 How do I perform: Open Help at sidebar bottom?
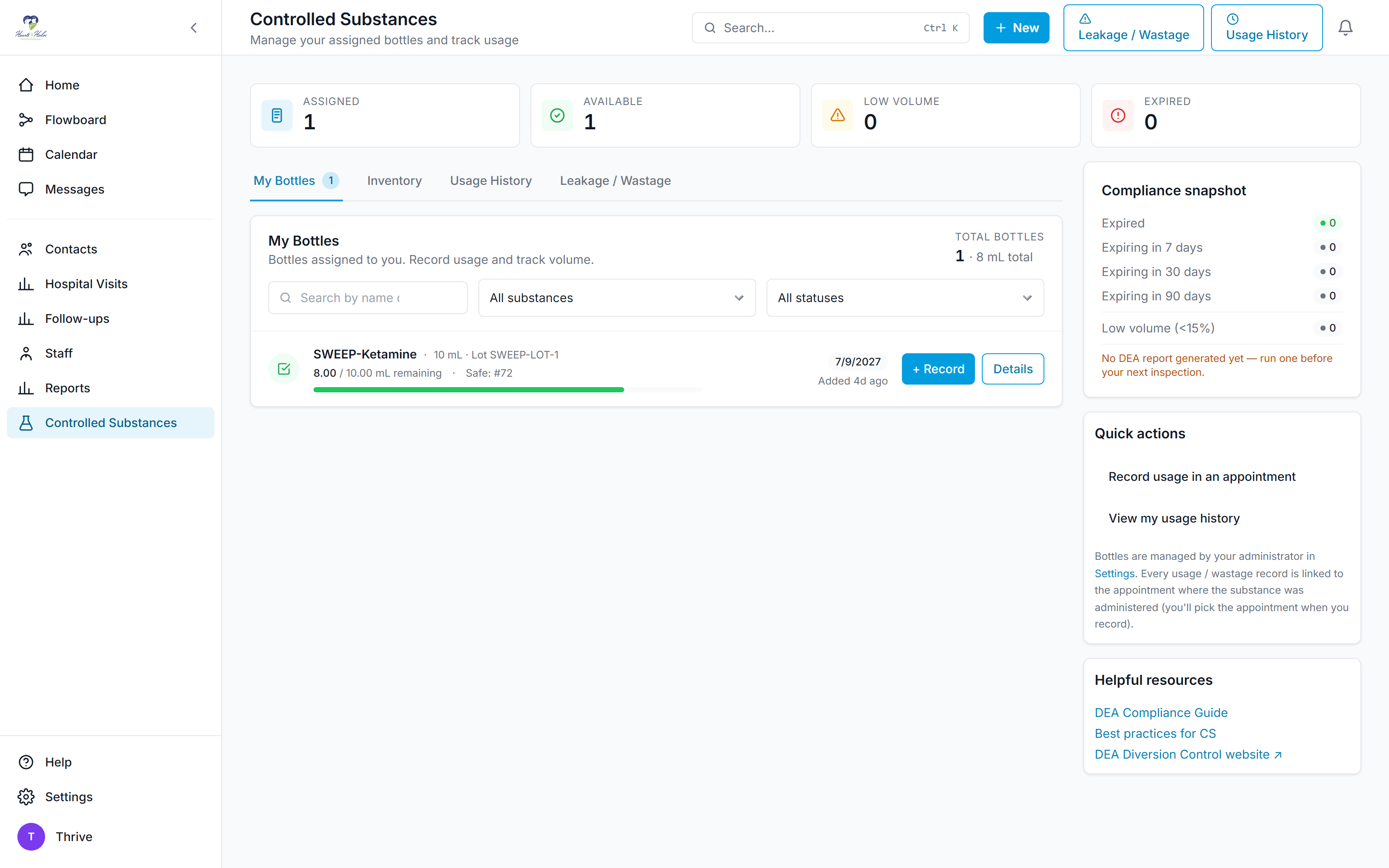(x=110, y=762)
